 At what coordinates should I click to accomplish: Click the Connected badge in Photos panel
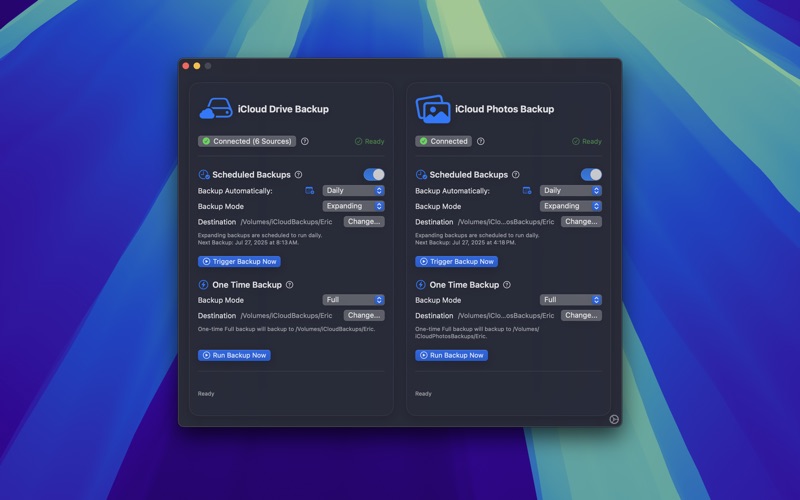(x=443, y=141)
